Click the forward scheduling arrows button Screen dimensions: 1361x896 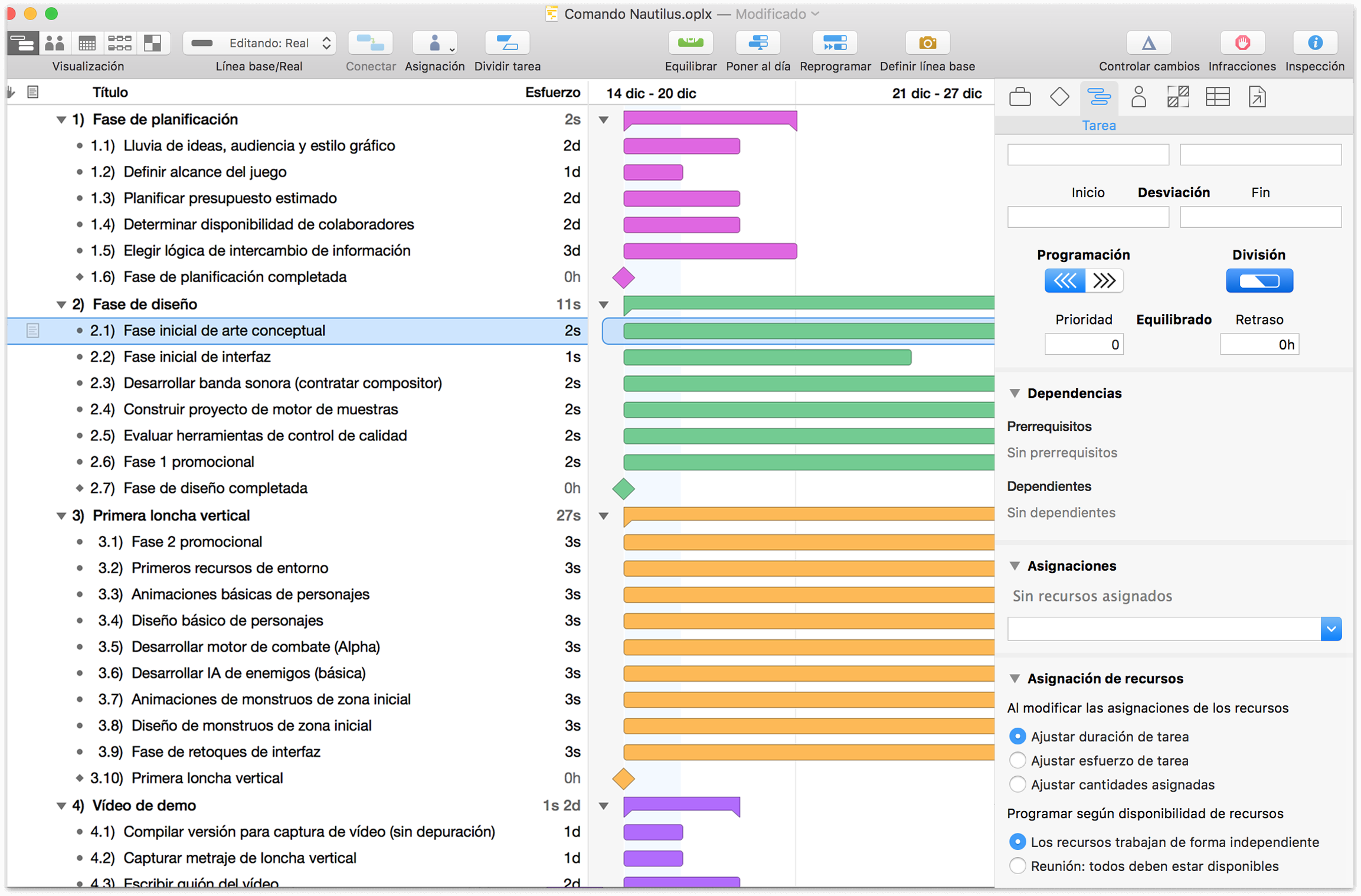tap(1104, 281)
